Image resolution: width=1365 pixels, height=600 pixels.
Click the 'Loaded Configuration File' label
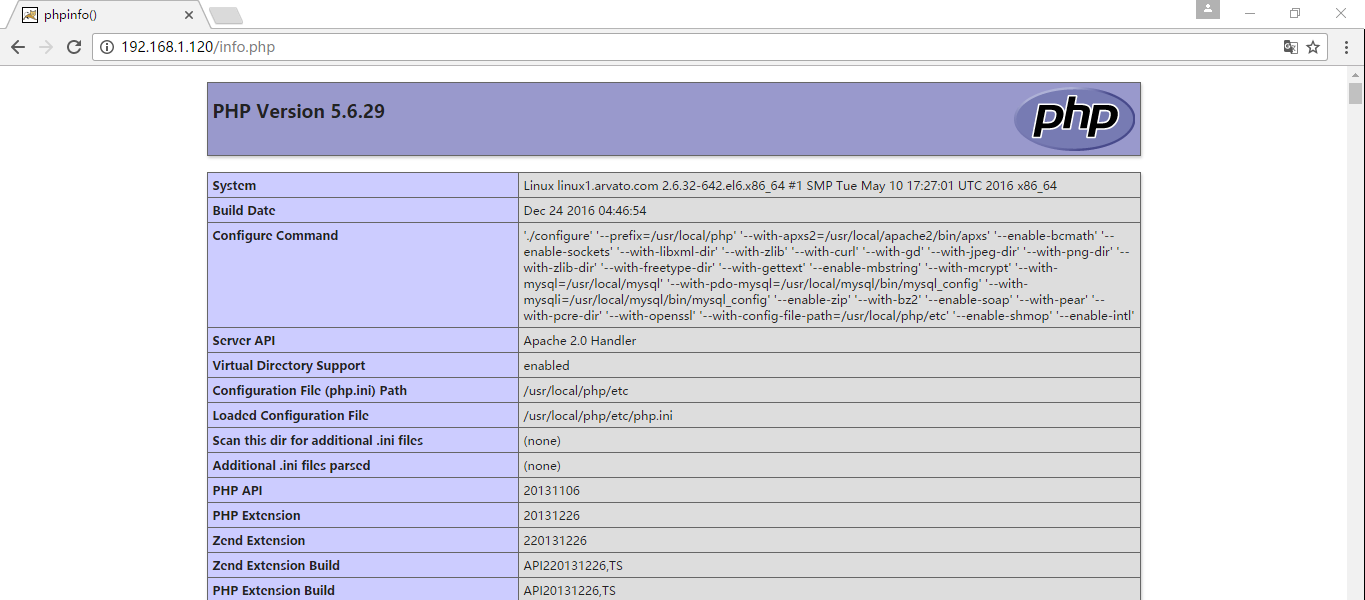pos(291,416)
